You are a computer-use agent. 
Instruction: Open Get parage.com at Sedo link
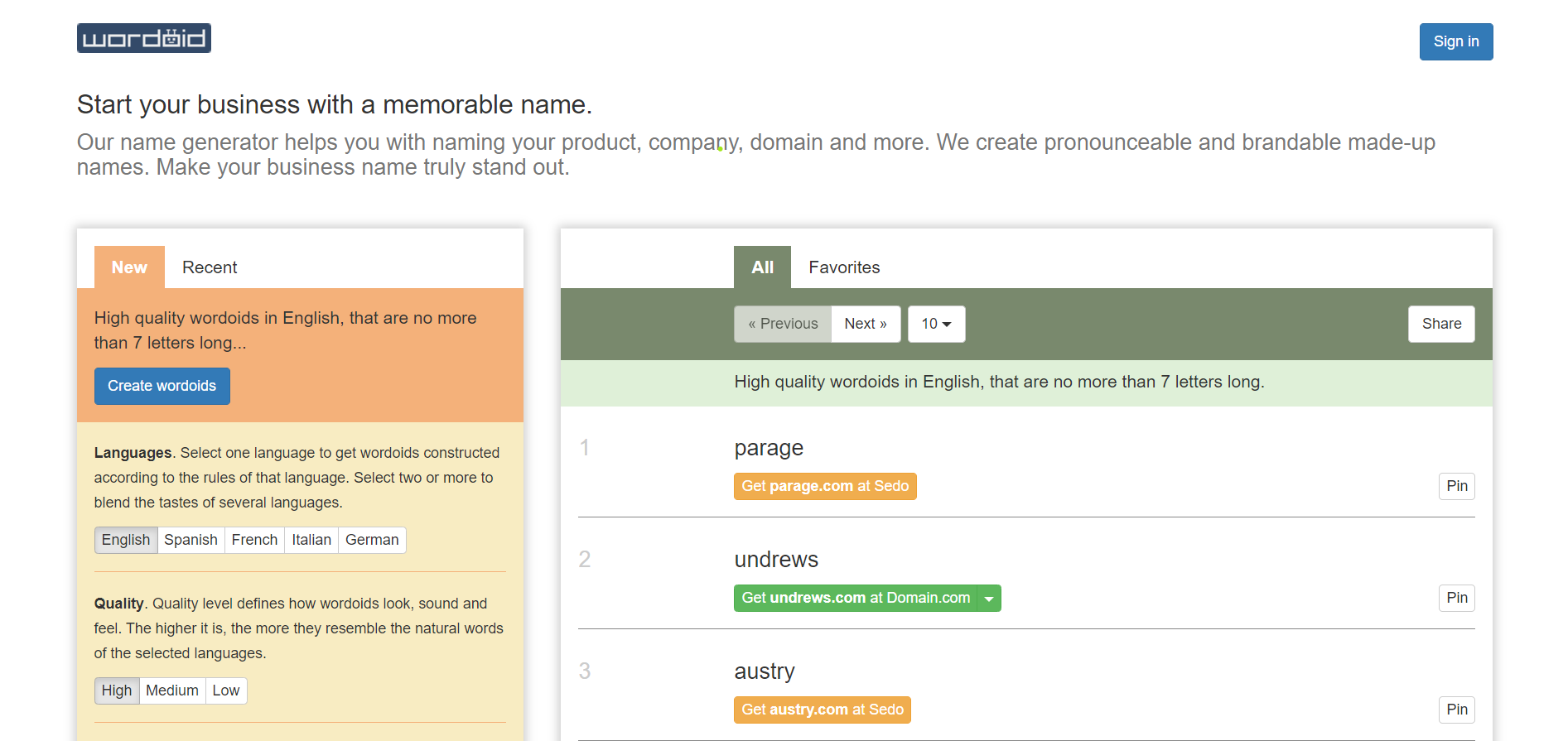[824, 486]
